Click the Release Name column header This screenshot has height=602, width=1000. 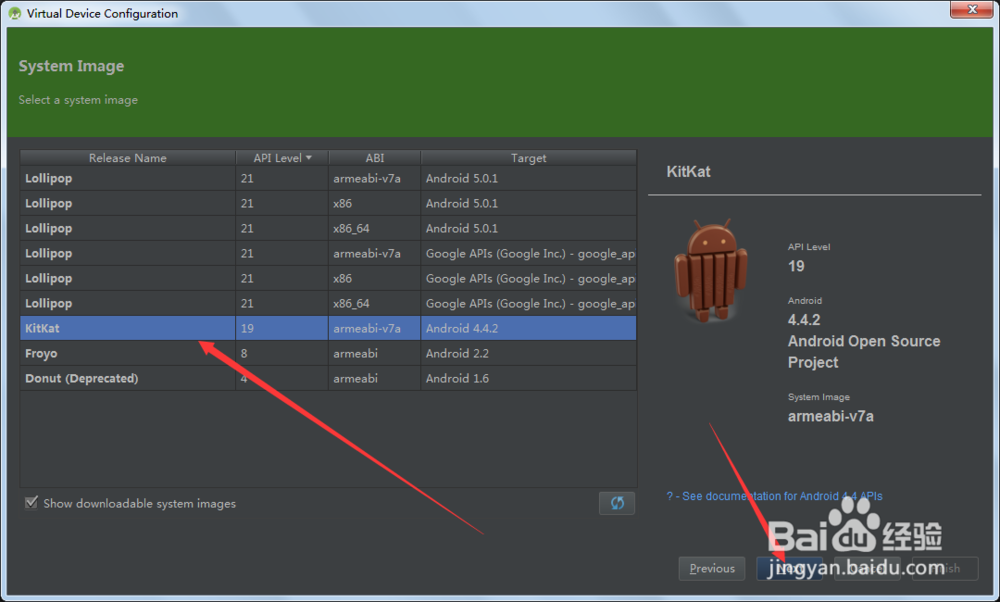tap(128, 158)
